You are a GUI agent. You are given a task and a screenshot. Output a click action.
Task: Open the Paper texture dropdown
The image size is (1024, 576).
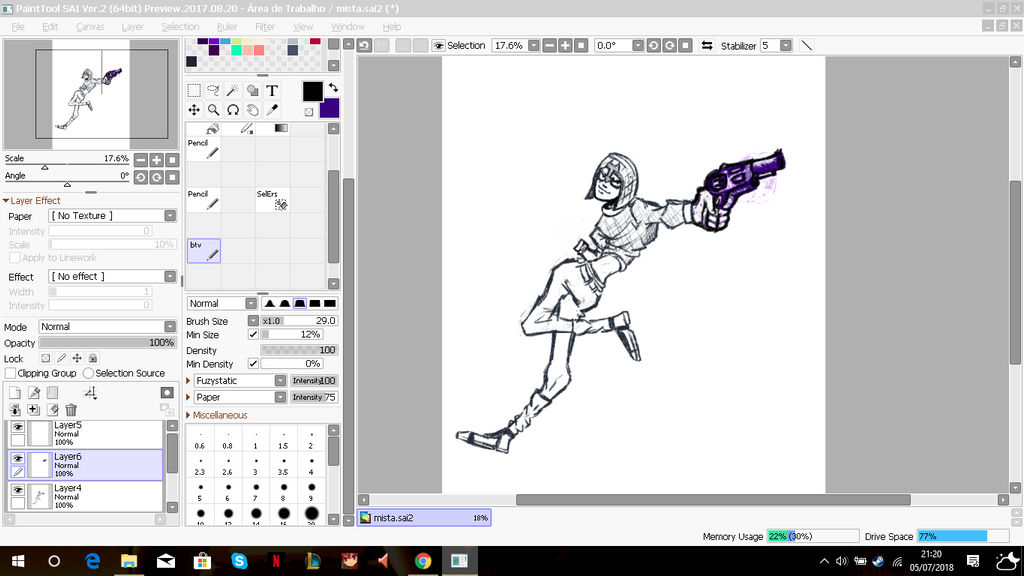(168, 216)
